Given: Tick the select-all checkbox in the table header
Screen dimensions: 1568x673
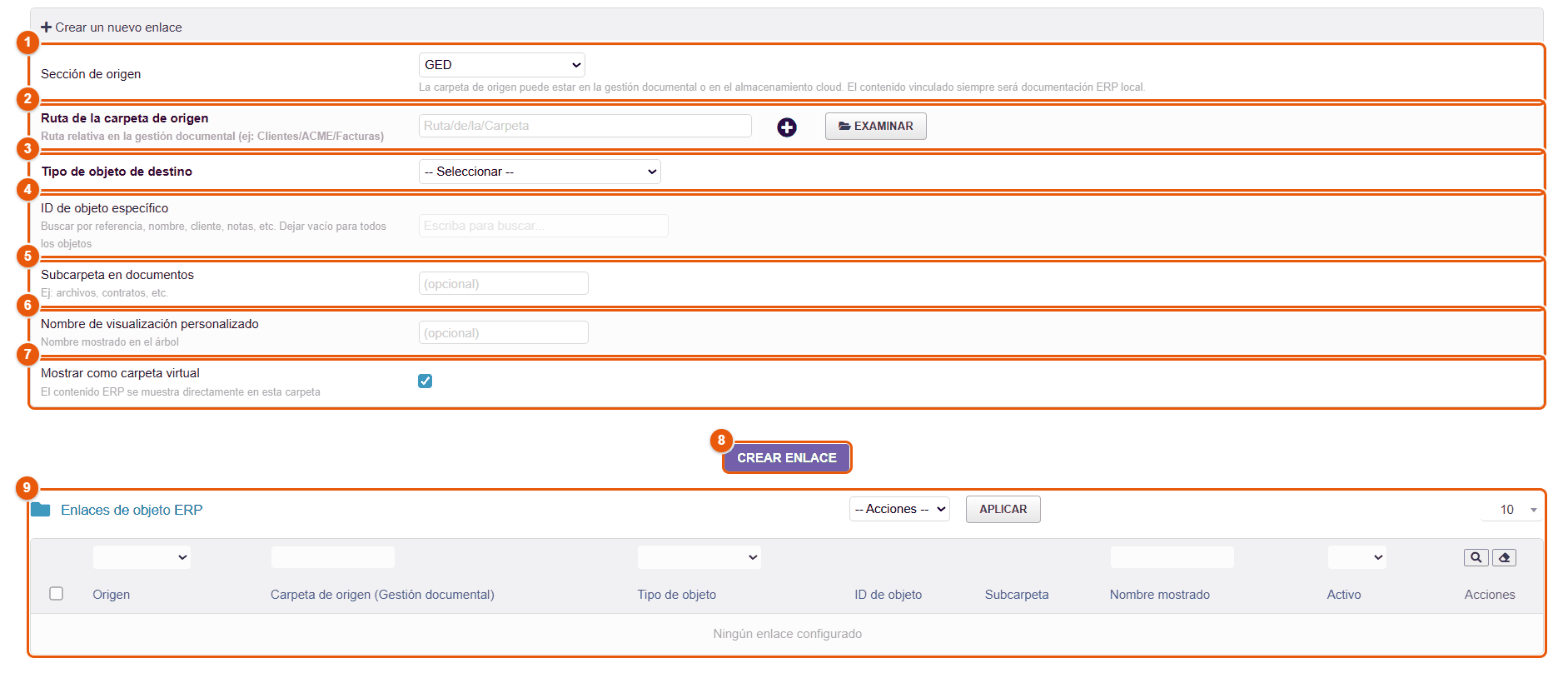Looking at the screenshot, I should tap(57, 594).
